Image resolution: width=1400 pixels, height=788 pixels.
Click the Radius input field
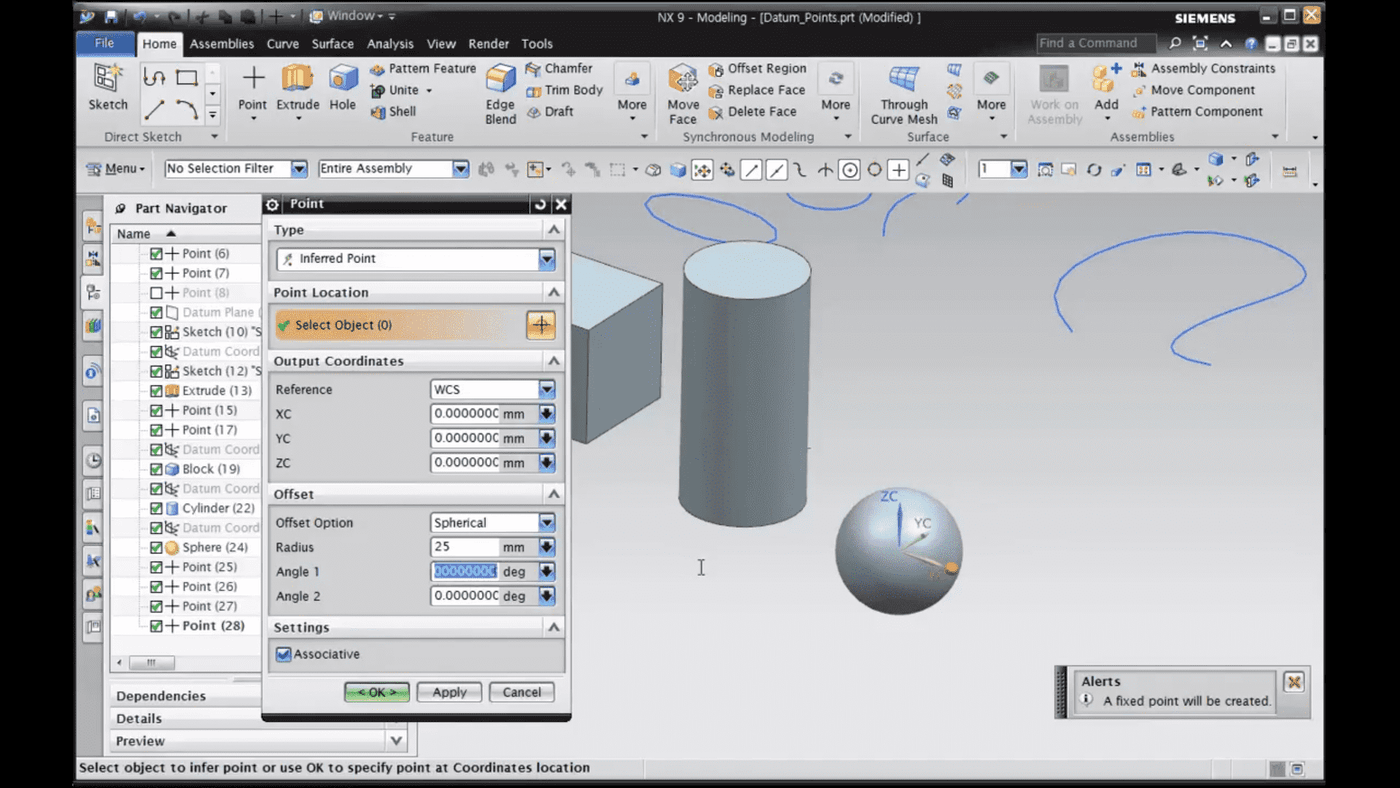[465, 547]
